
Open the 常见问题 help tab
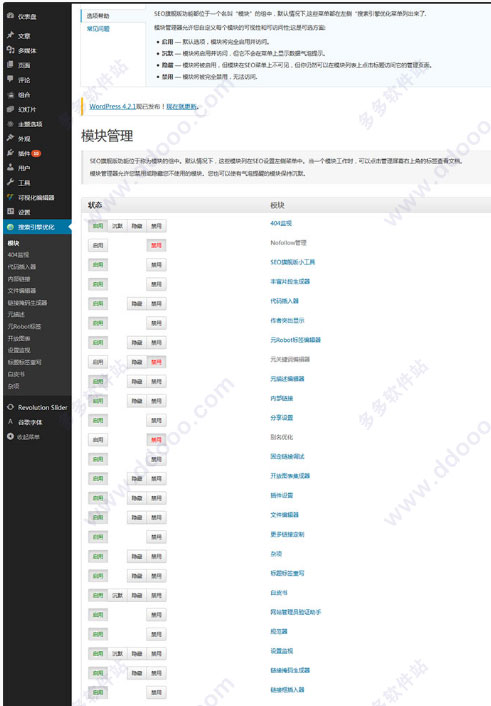pos(98,29)
